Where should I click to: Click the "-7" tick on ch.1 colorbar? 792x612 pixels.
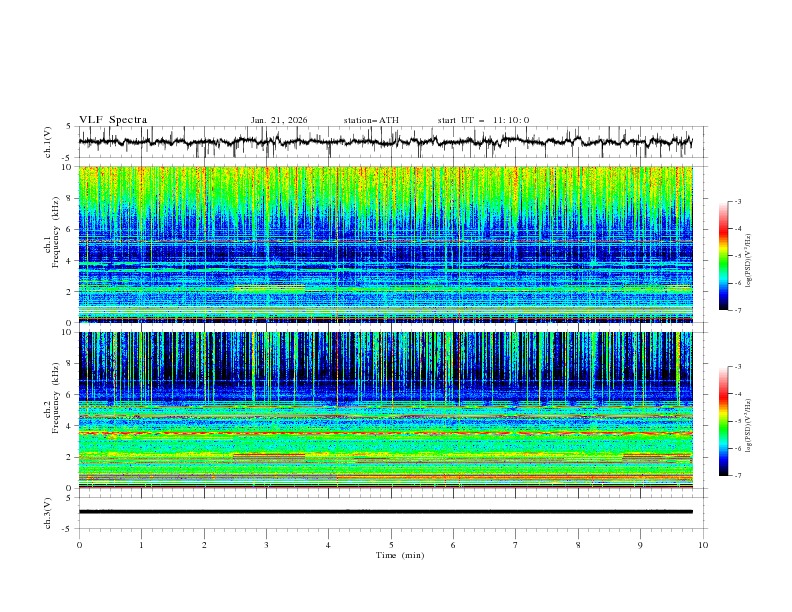737,311
